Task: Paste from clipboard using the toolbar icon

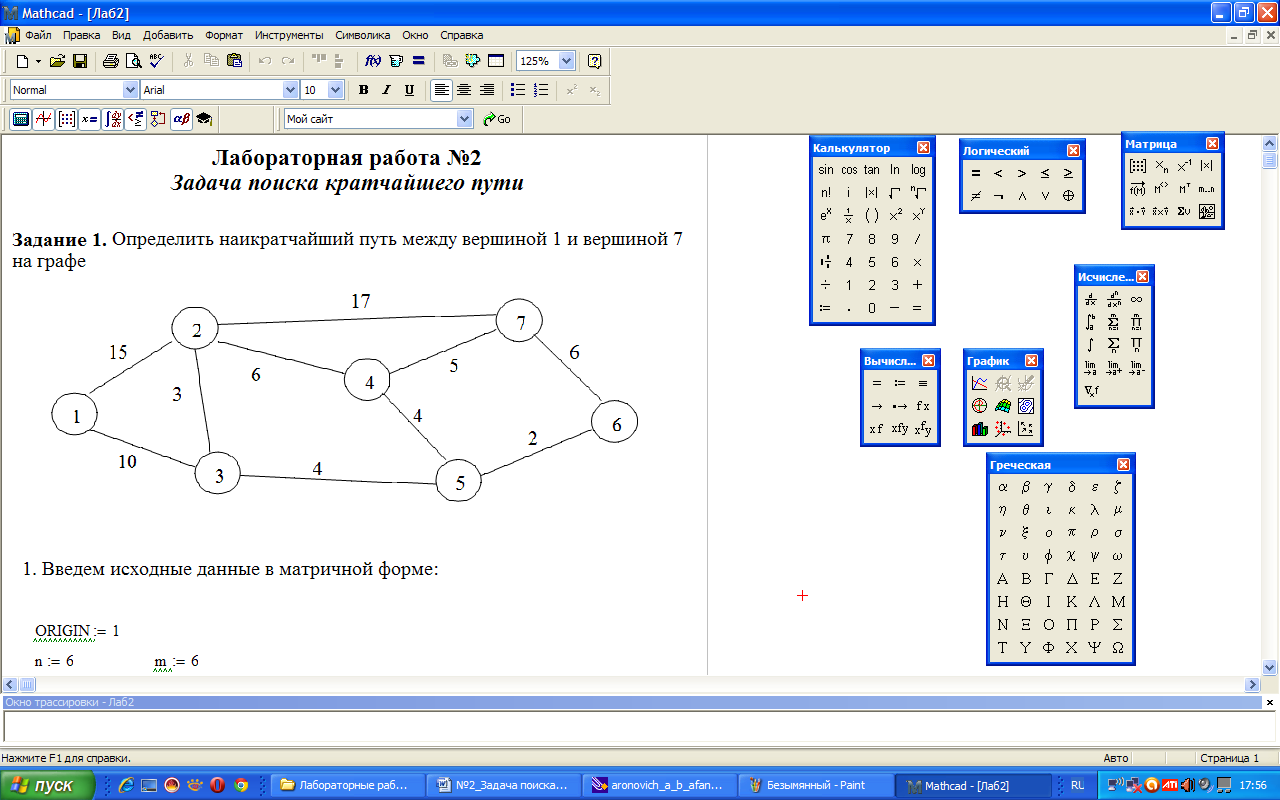Action: (x=234, y=61)
